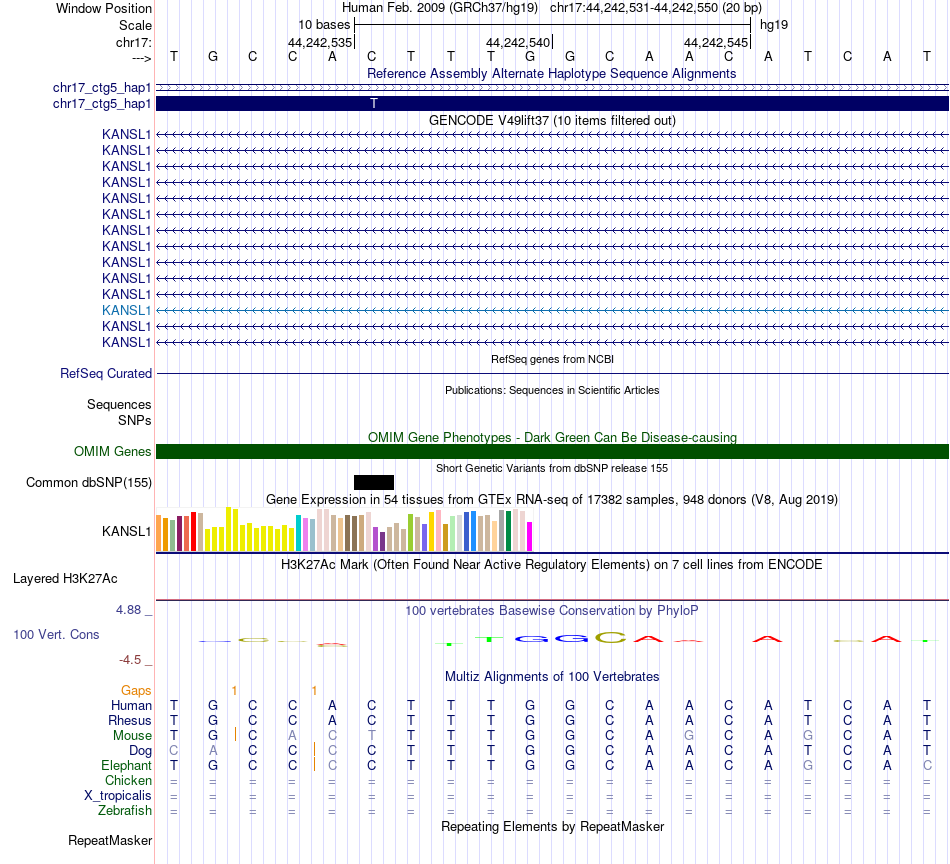Click the ---> base sequence direction arrow label
Screen dimensions: 950x864
coord(141,58)
